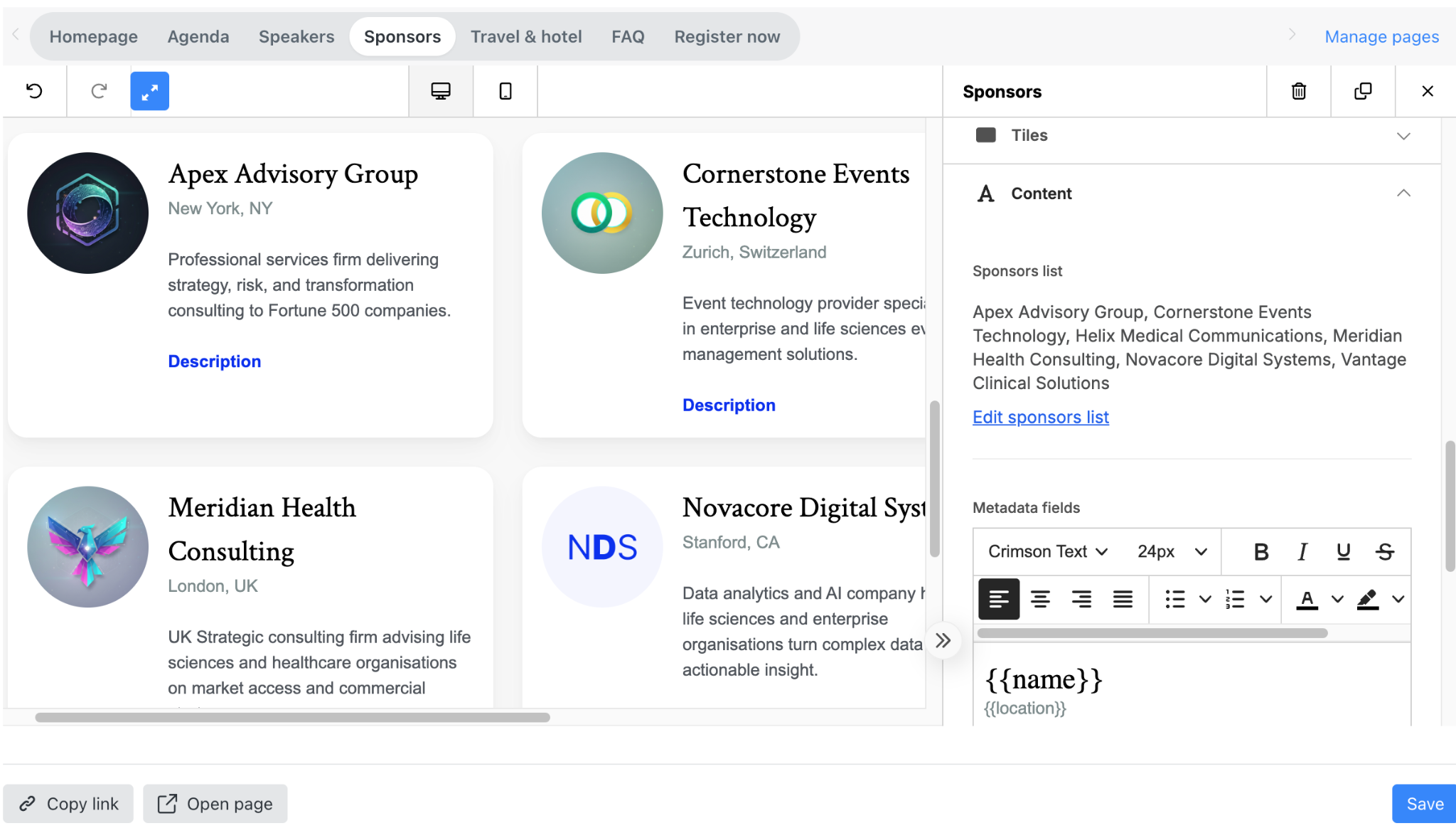The width and height of the screenshot is (1456, 833).
Task: Click the Apex Advisory Group heading
Action: click(293, 174)
